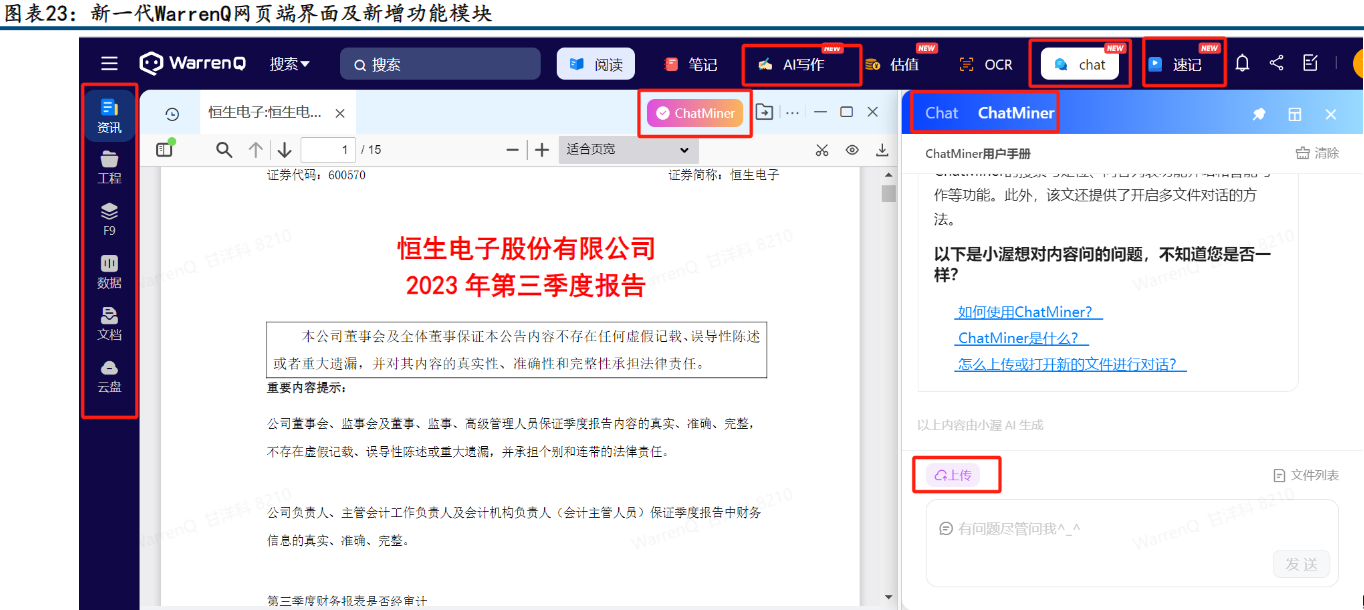Open the three-dots more options menu
Image resolution: width=1364 pixels, height=610 pixels.
[793, 113]
